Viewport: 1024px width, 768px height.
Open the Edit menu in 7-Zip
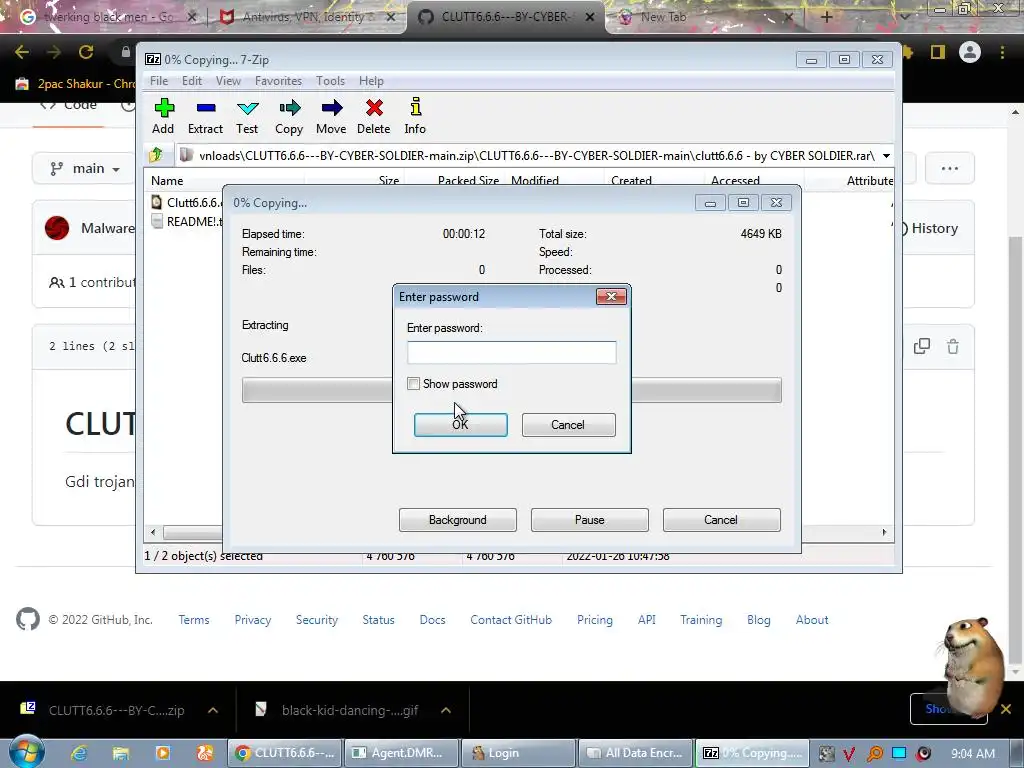point(192,81)
